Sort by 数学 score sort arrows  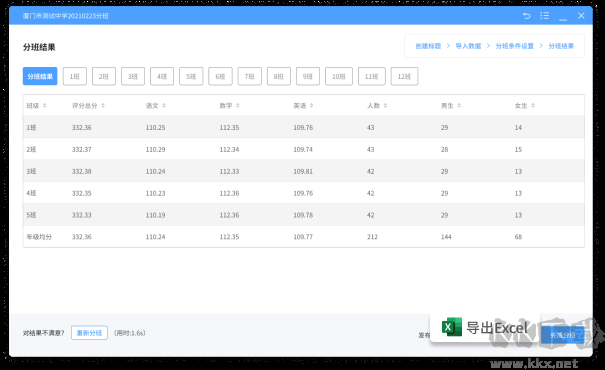click(238, 106)
